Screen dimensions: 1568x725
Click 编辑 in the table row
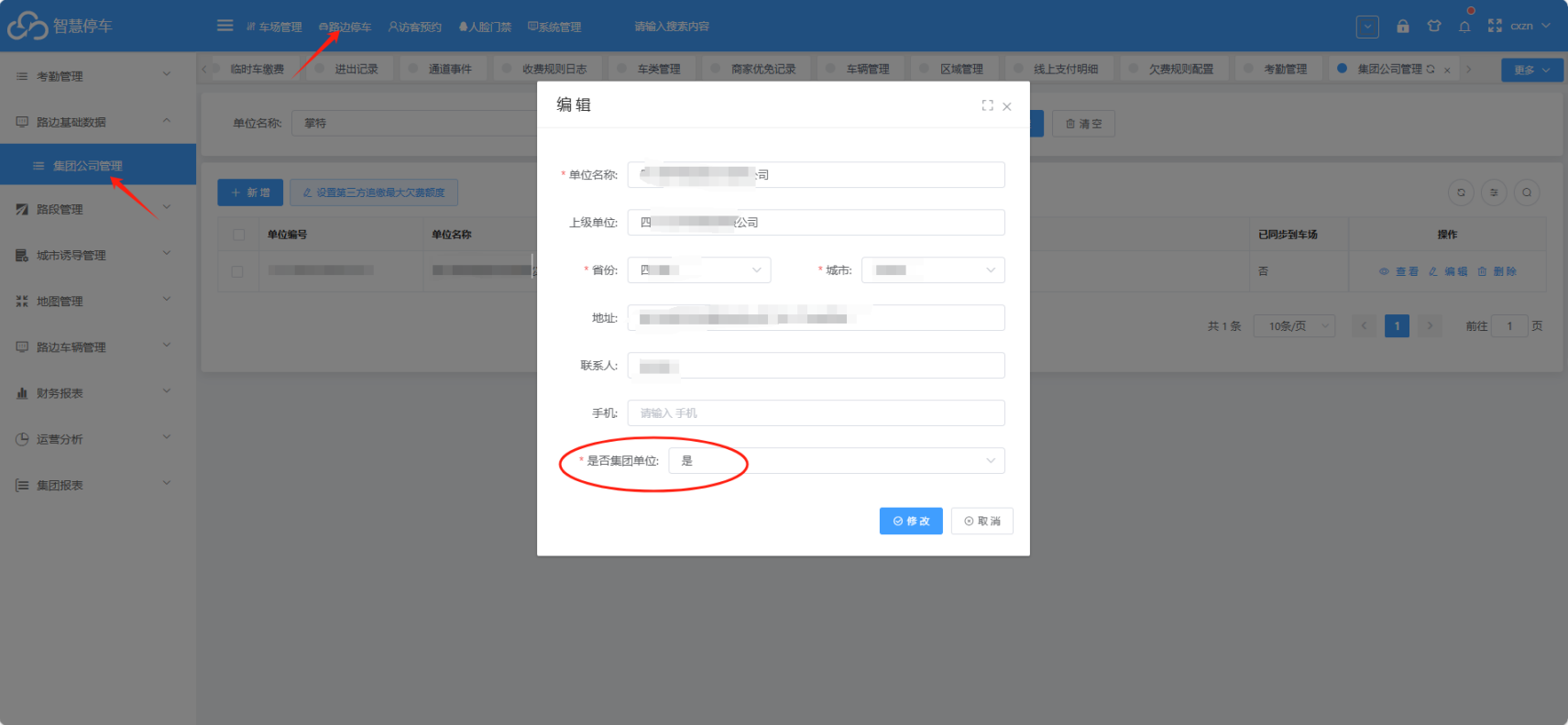coord(1448,271)
